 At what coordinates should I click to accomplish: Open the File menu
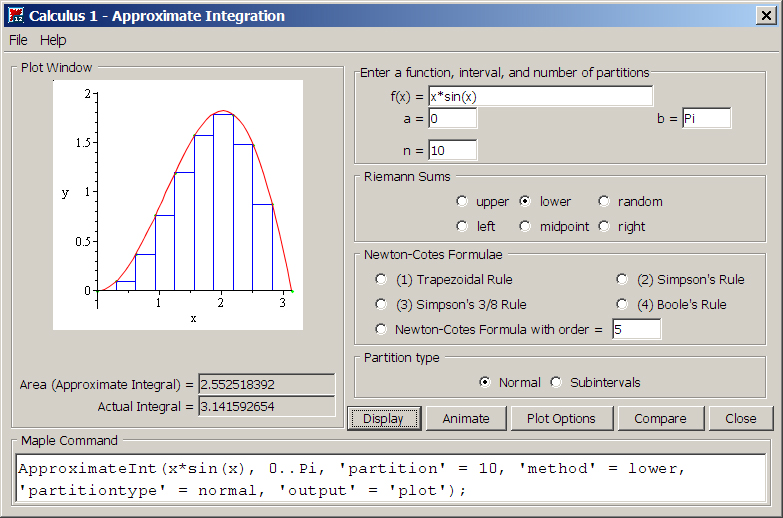pyautogui.click(x=19, y=40)
